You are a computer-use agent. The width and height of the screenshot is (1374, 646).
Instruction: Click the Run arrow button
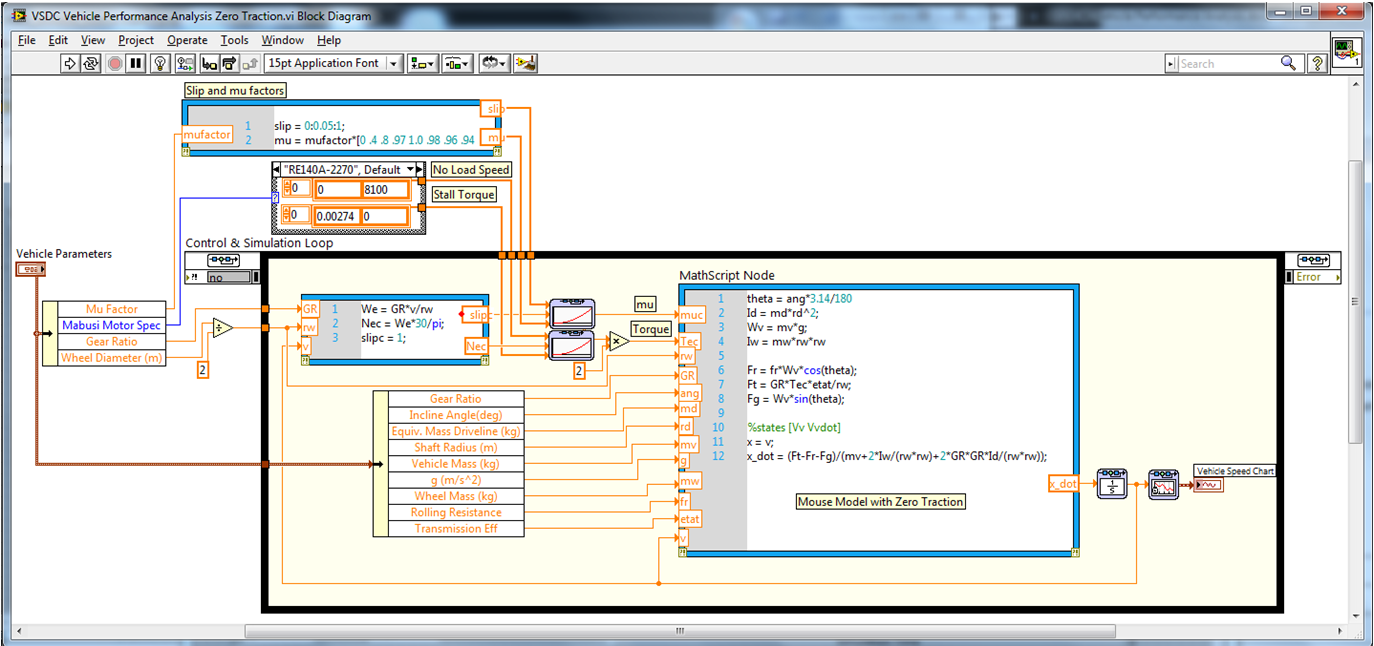(70, 63)
